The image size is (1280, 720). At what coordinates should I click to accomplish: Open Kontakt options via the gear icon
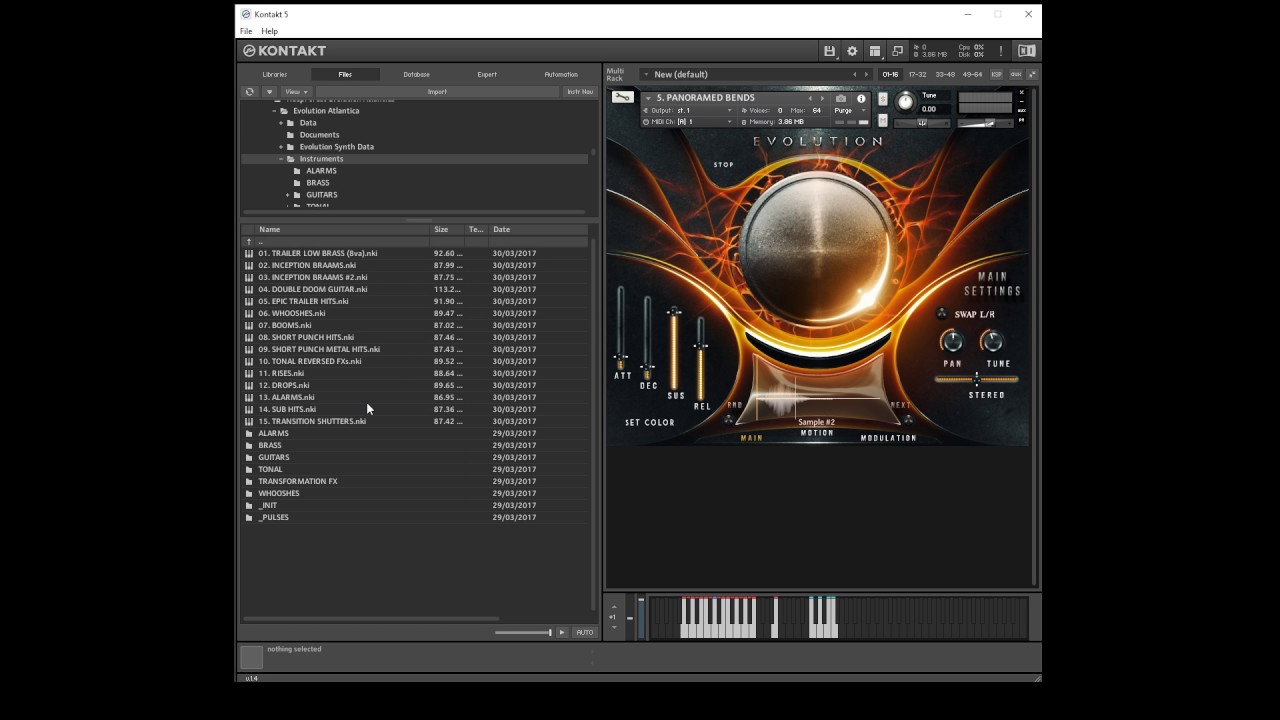[852, 51]
